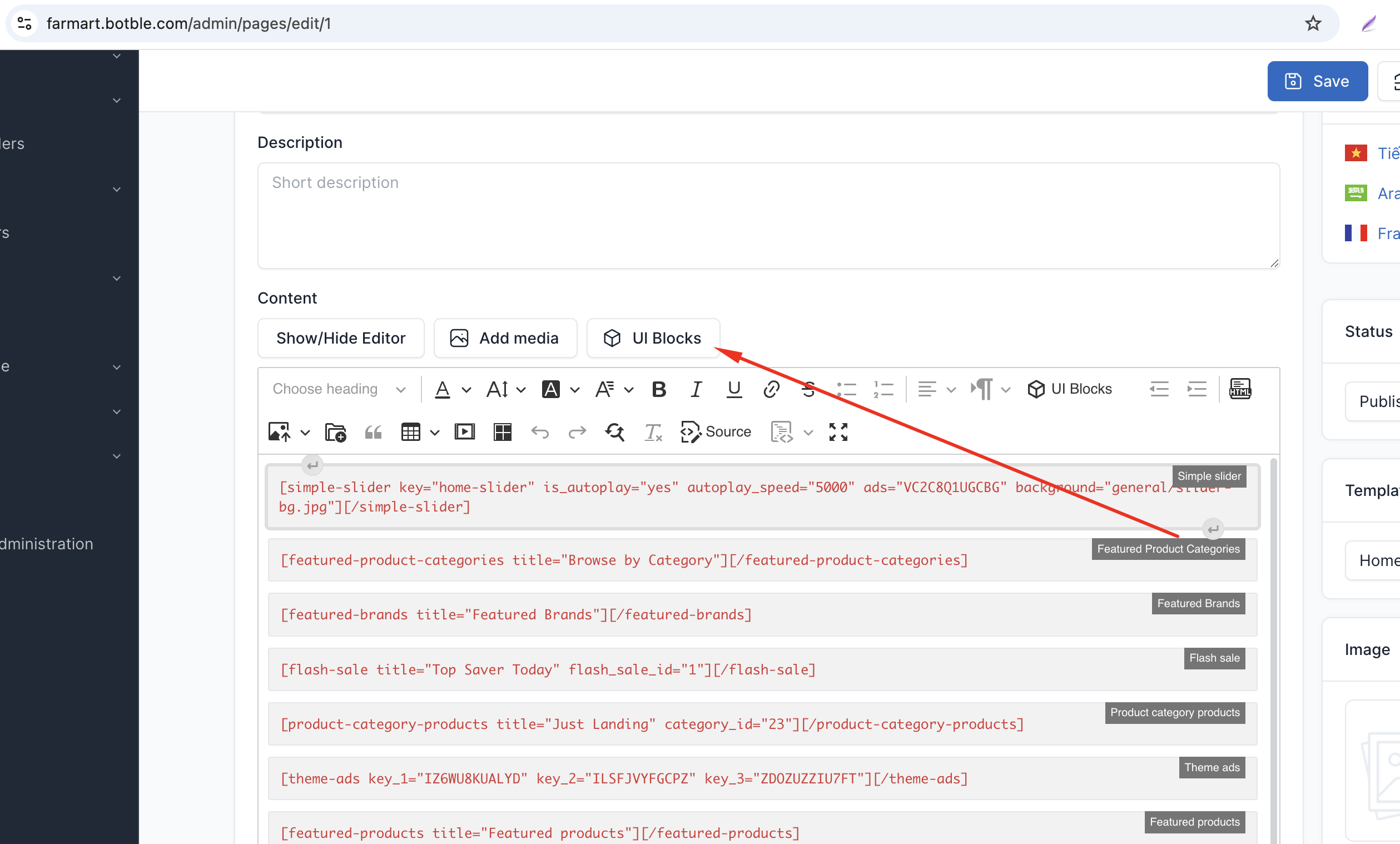
Task: Decrease indent in the editor toolbar
Action: 1159,389
